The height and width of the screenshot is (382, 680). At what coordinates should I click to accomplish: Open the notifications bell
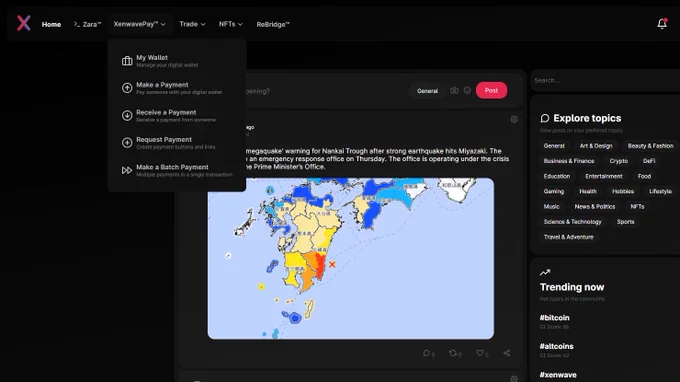point(662,23)
